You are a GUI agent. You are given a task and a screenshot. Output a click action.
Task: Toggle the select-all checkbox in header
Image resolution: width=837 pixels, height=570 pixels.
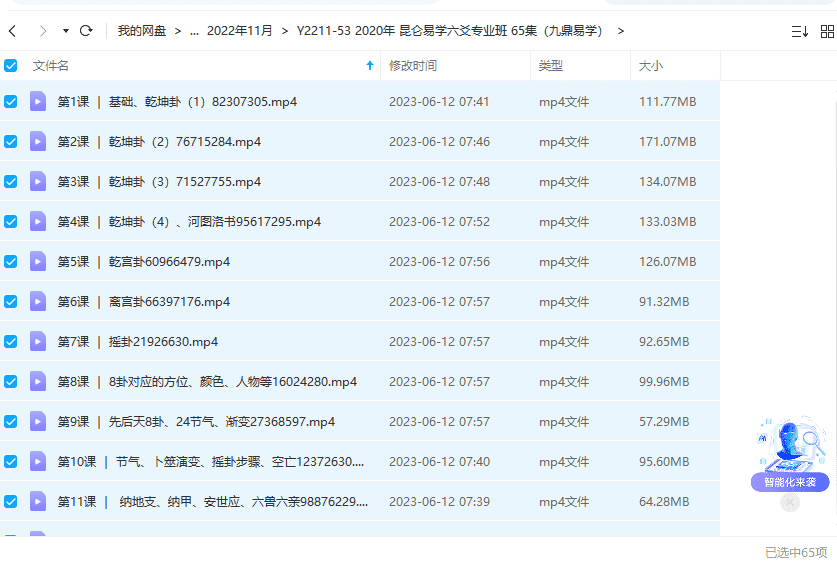pos(11,66)
